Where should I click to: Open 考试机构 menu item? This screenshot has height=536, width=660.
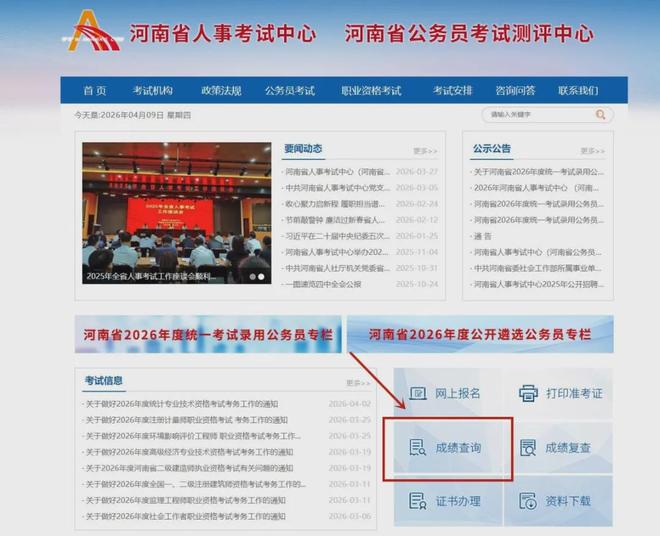(153, 91)
